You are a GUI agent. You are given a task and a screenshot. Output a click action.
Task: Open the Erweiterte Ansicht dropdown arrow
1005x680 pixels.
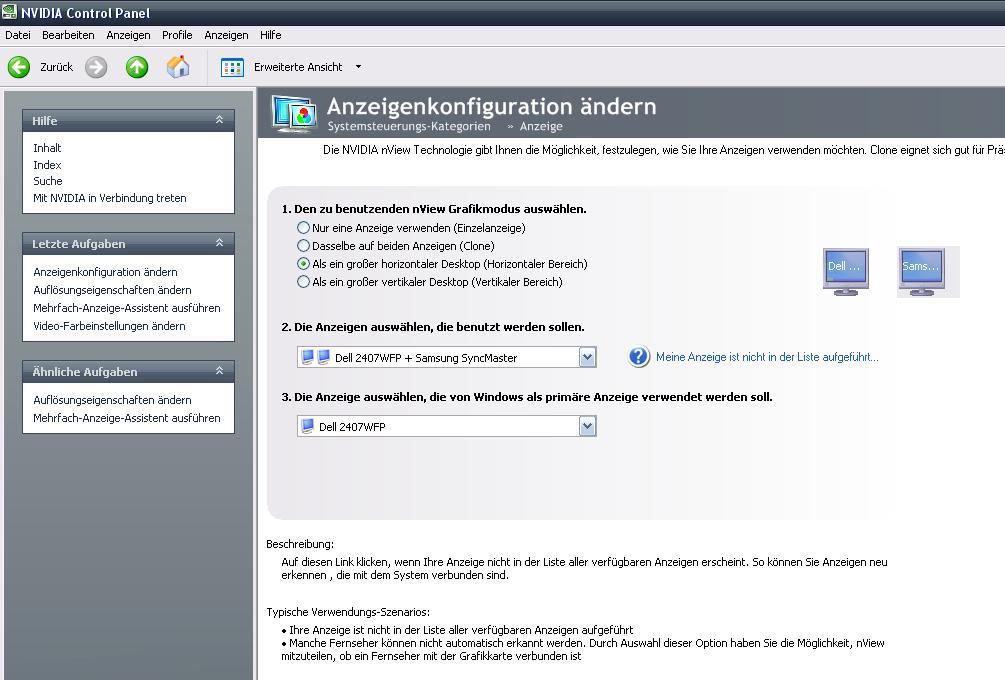click(x=358, y=67)
